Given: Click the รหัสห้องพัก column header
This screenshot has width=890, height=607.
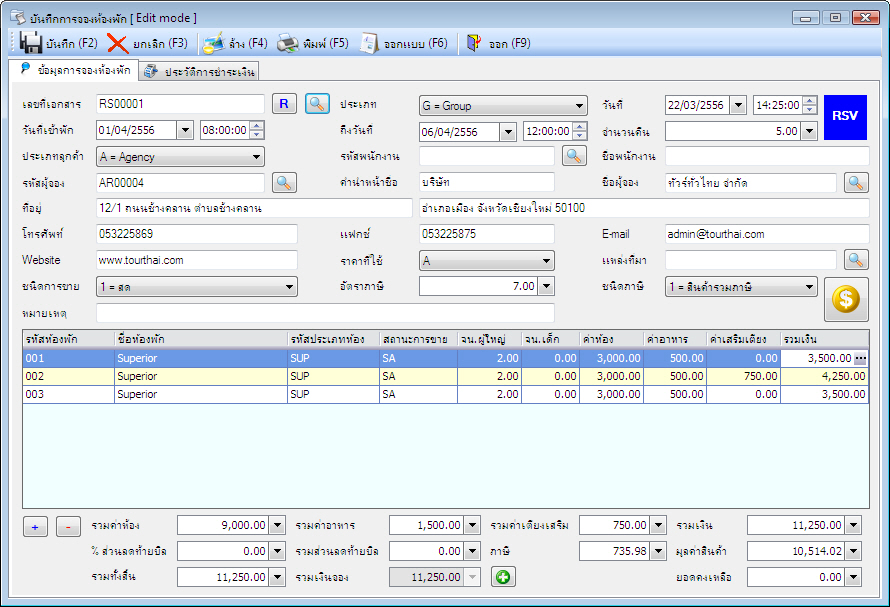Looking at the screenshot, I should 69,340.
